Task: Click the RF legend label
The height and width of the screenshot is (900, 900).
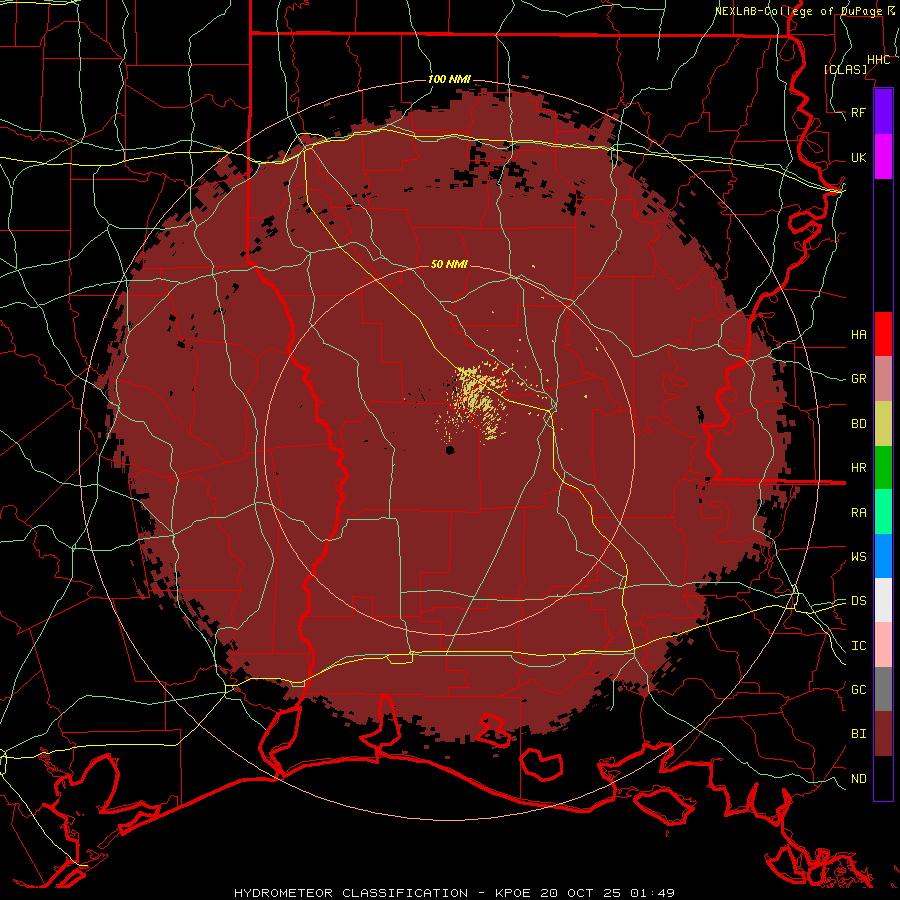Action: pos(858,112)
